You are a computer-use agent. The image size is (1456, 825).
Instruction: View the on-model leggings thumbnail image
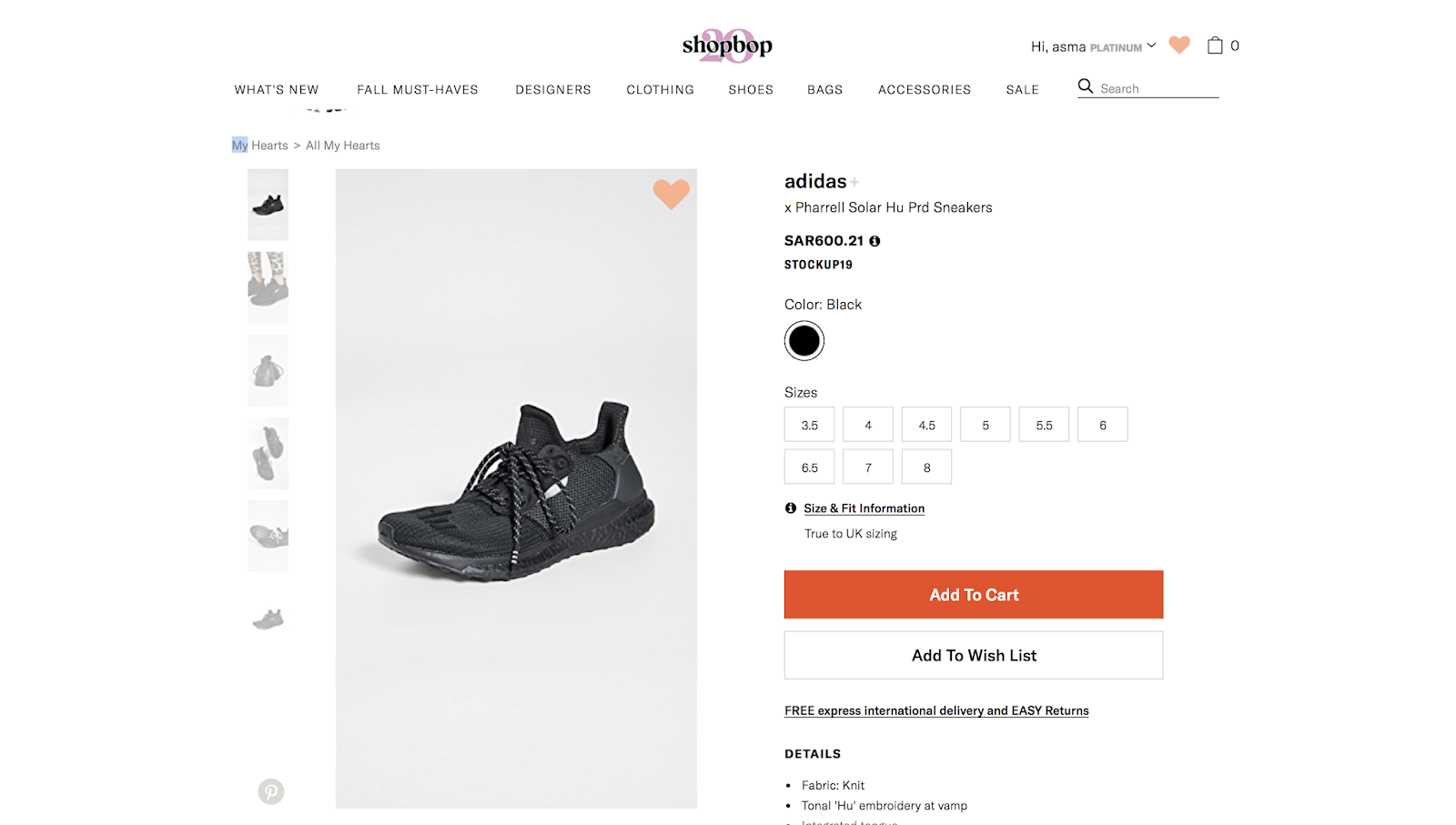(268, 287)
